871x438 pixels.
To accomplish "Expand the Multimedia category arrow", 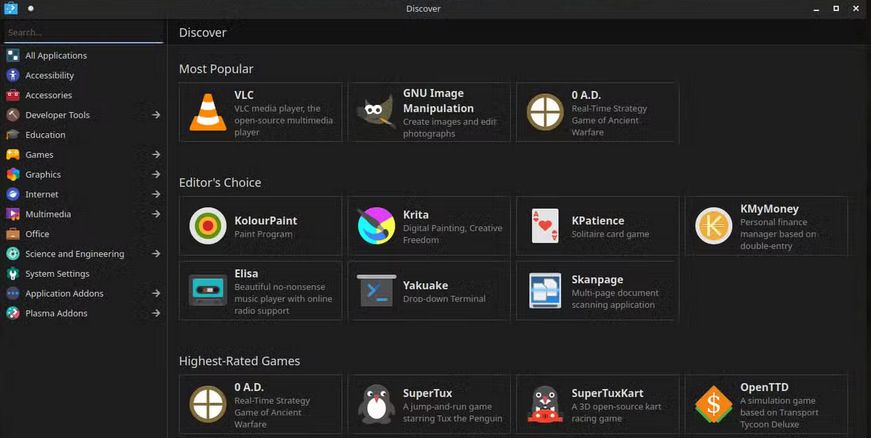I will pyautogui.click(x=156, y=214).
